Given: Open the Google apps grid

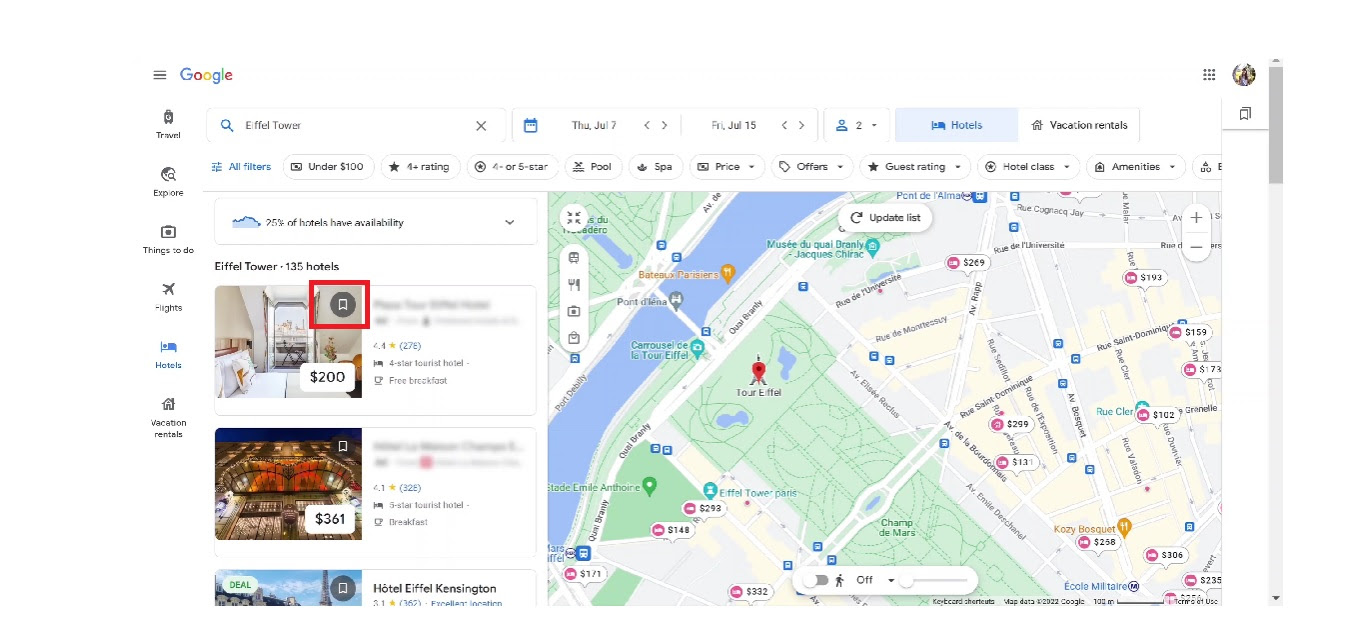Looking at the screenshot, I should [1209, 75].
